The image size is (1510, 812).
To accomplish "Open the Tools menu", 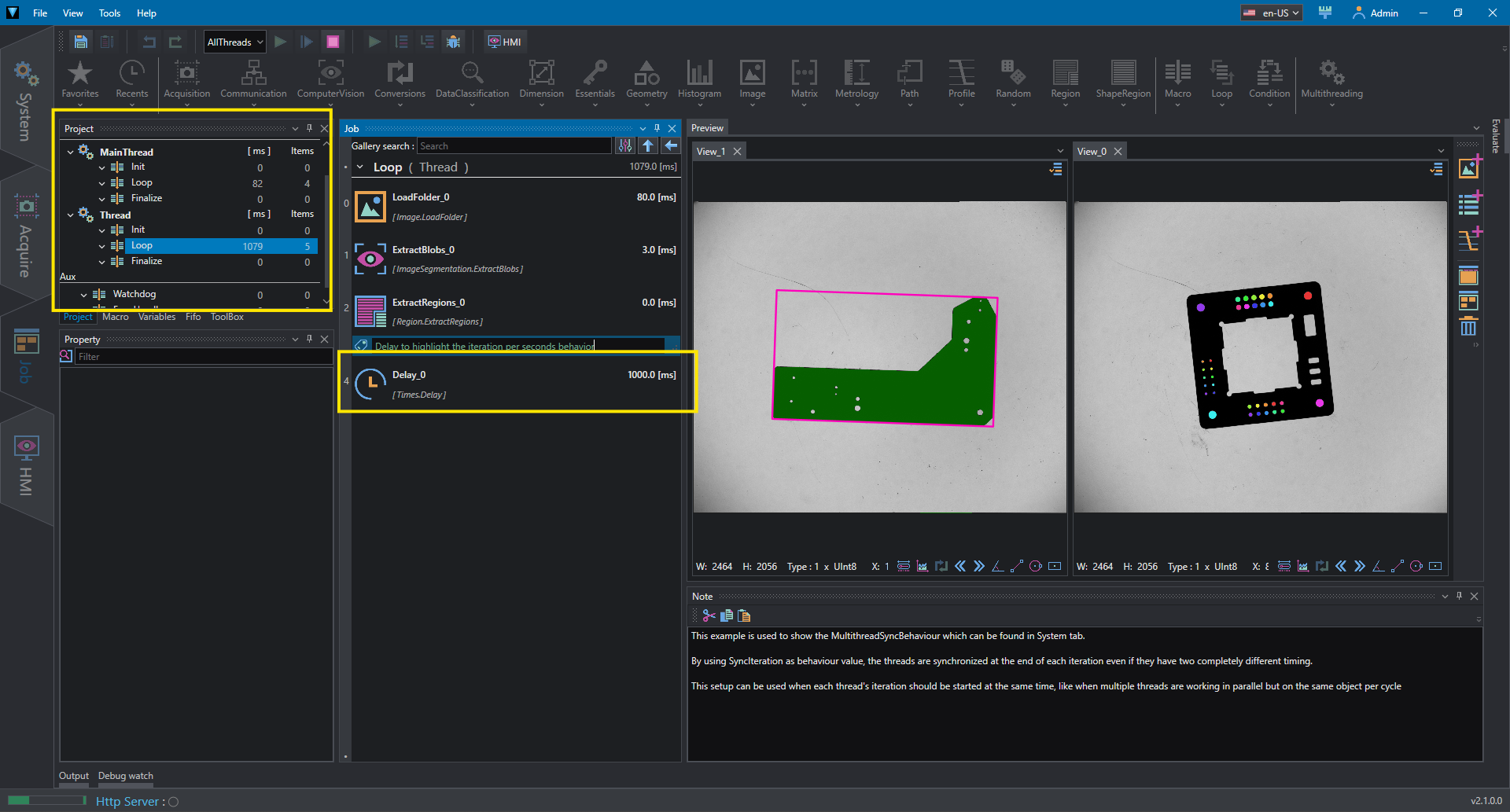I will pyautogui.click(x=109, y=13).
